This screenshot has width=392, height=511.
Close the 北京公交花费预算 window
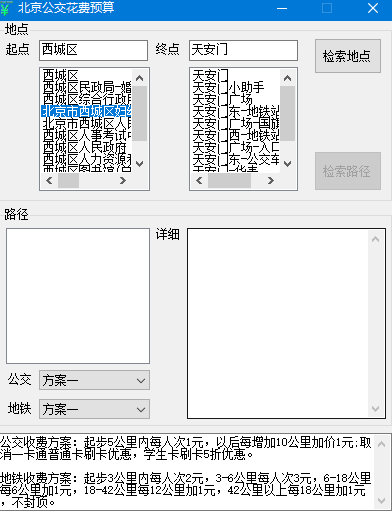point(373,8)
